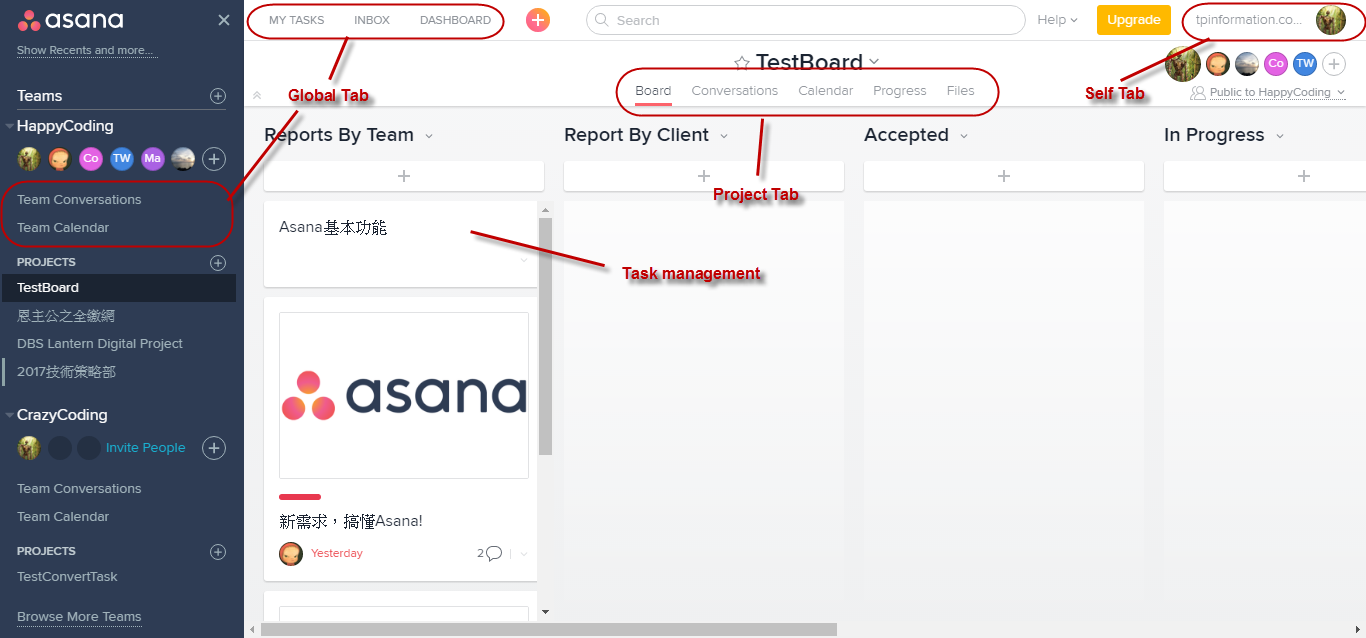
Task: Switch to Calendar project tab
Action: pos(826,91)
